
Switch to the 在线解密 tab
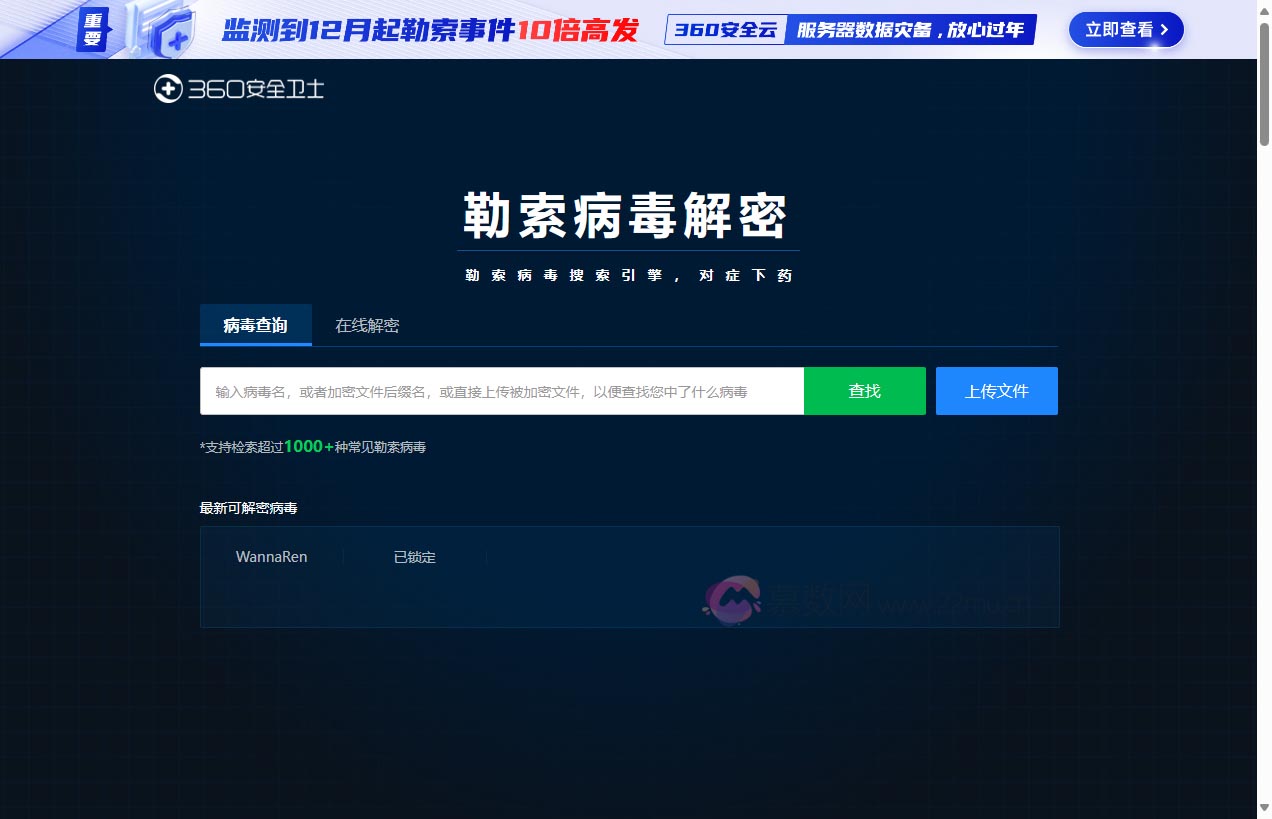click(x=367, y=325)
